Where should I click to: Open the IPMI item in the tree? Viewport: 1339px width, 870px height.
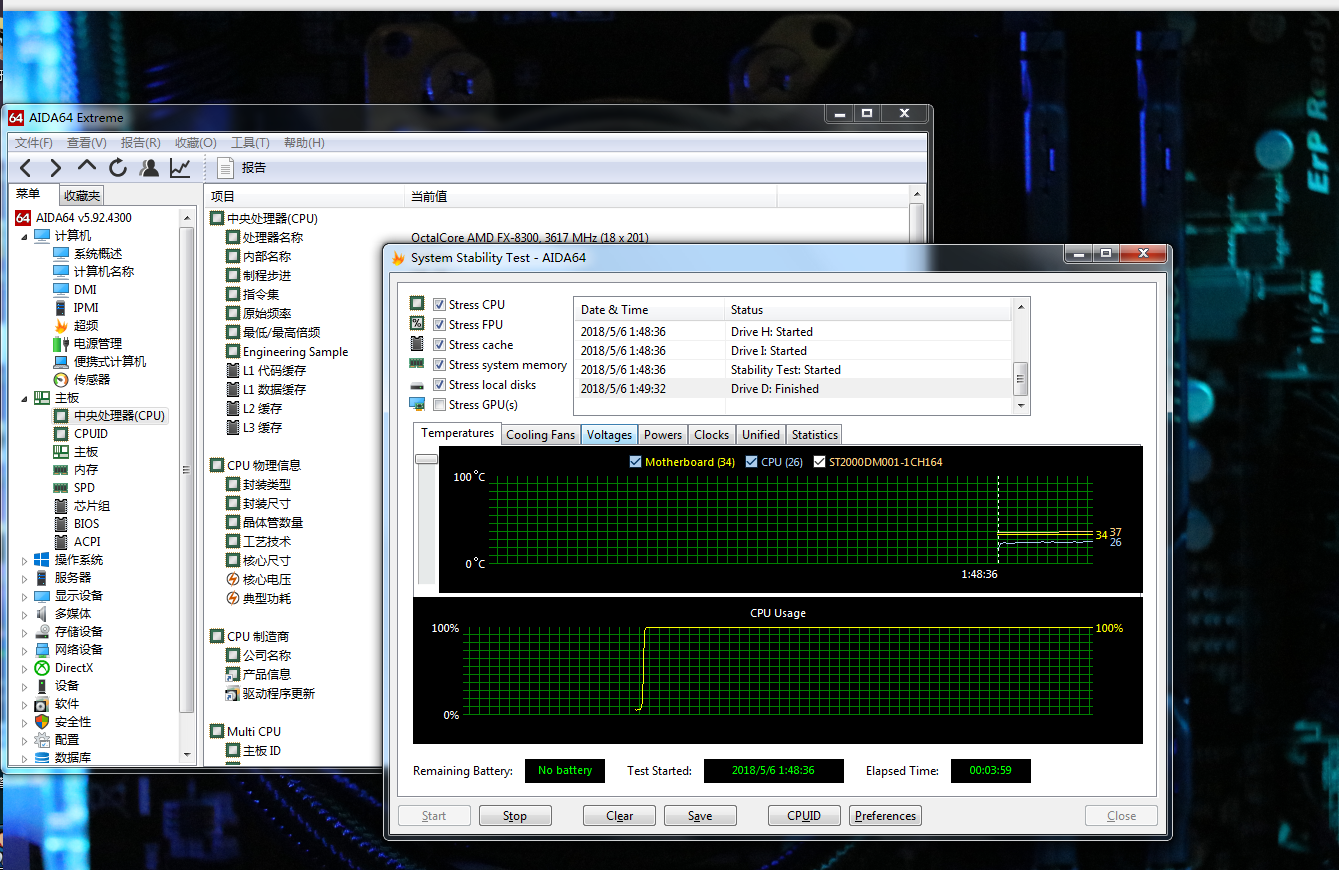[86, 308]
